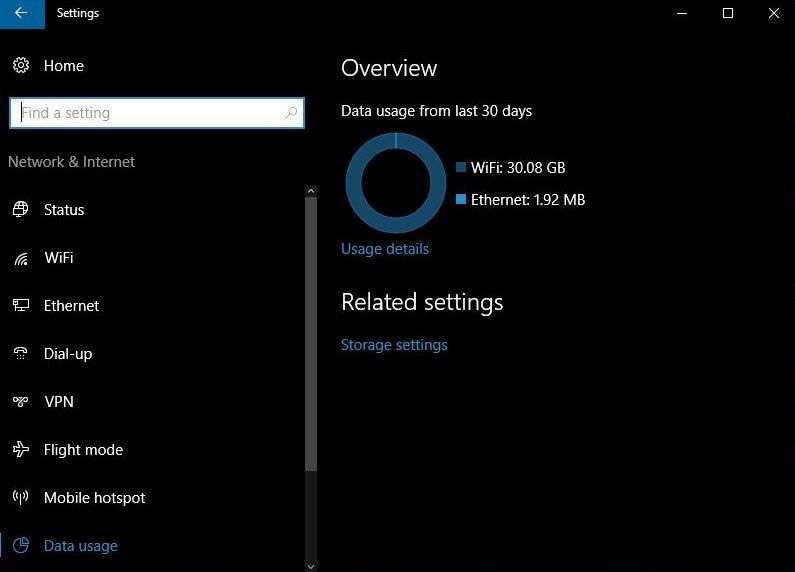
Task: Click the Dial-up phone icon
Action: [21, 354]
